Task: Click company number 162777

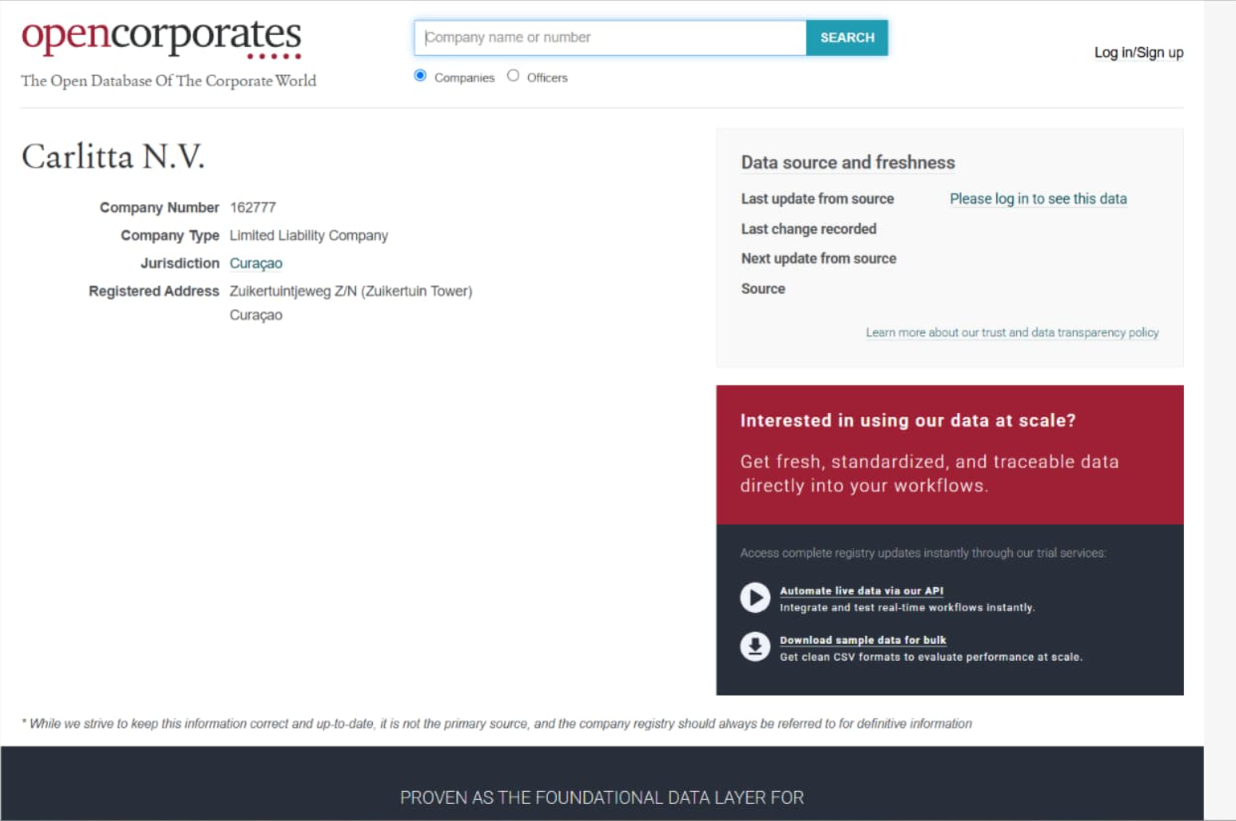Action: coord(253,208)
